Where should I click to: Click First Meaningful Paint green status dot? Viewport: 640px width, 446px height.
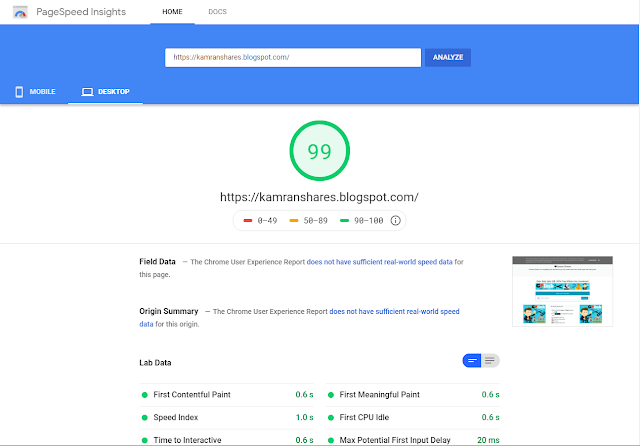tap(331, 395)
